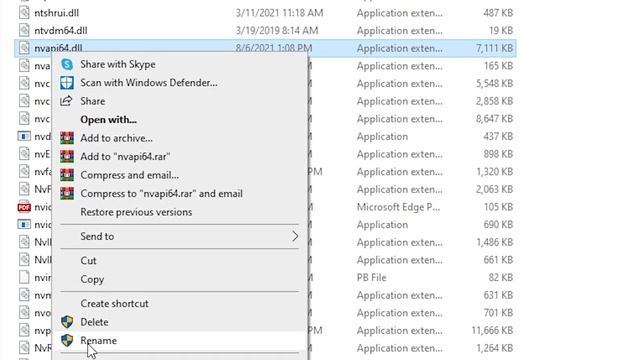Click file icon of the 701 KB row

24,313
